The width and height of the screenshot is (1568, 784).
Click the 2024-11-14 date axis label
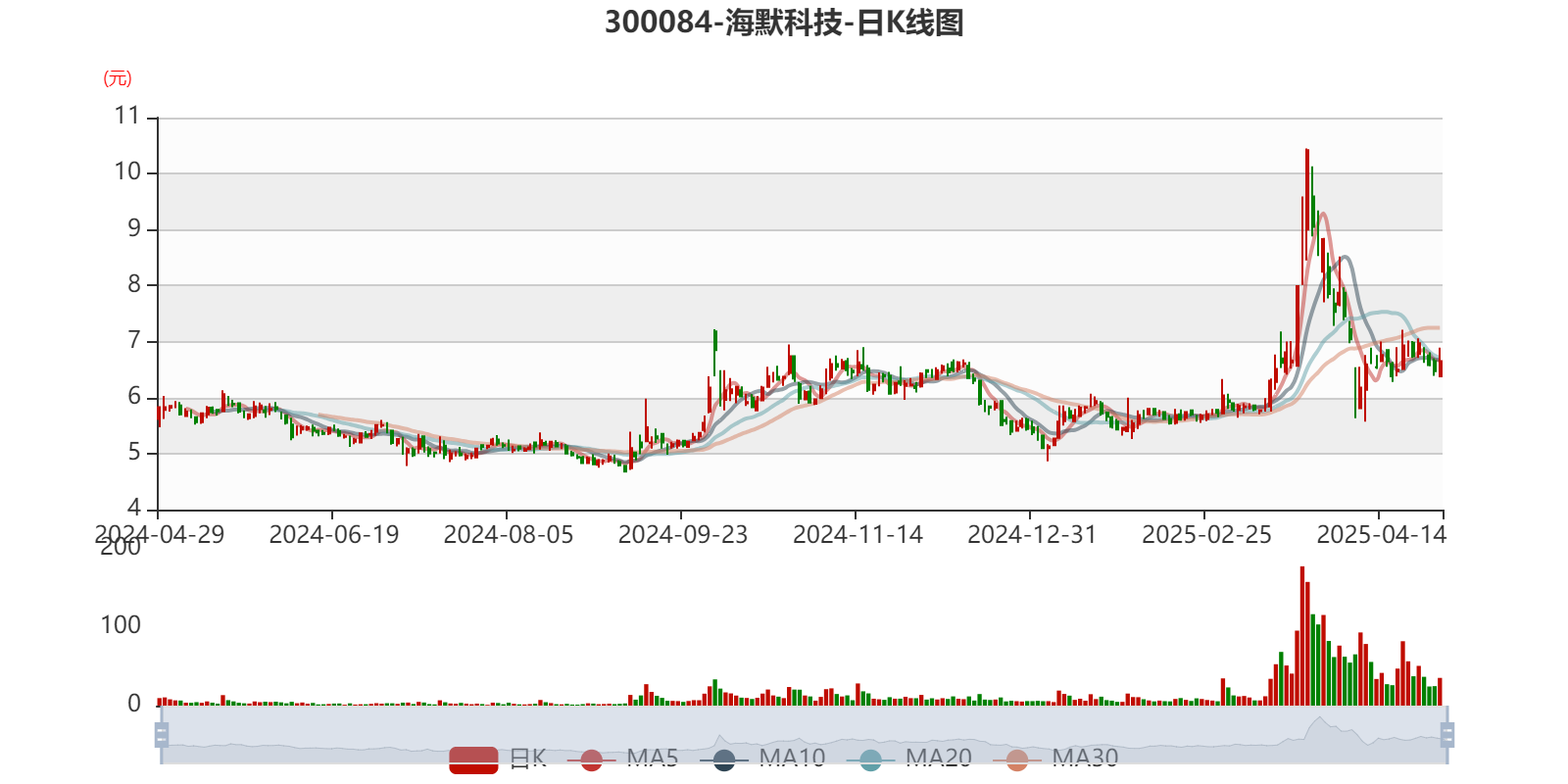click(x=857, y=534)
